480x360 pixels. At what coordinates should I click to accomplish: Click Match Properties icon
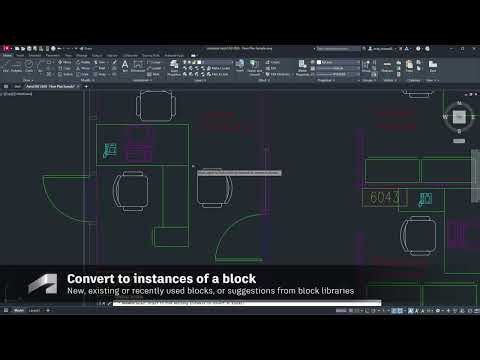(302, 68)
